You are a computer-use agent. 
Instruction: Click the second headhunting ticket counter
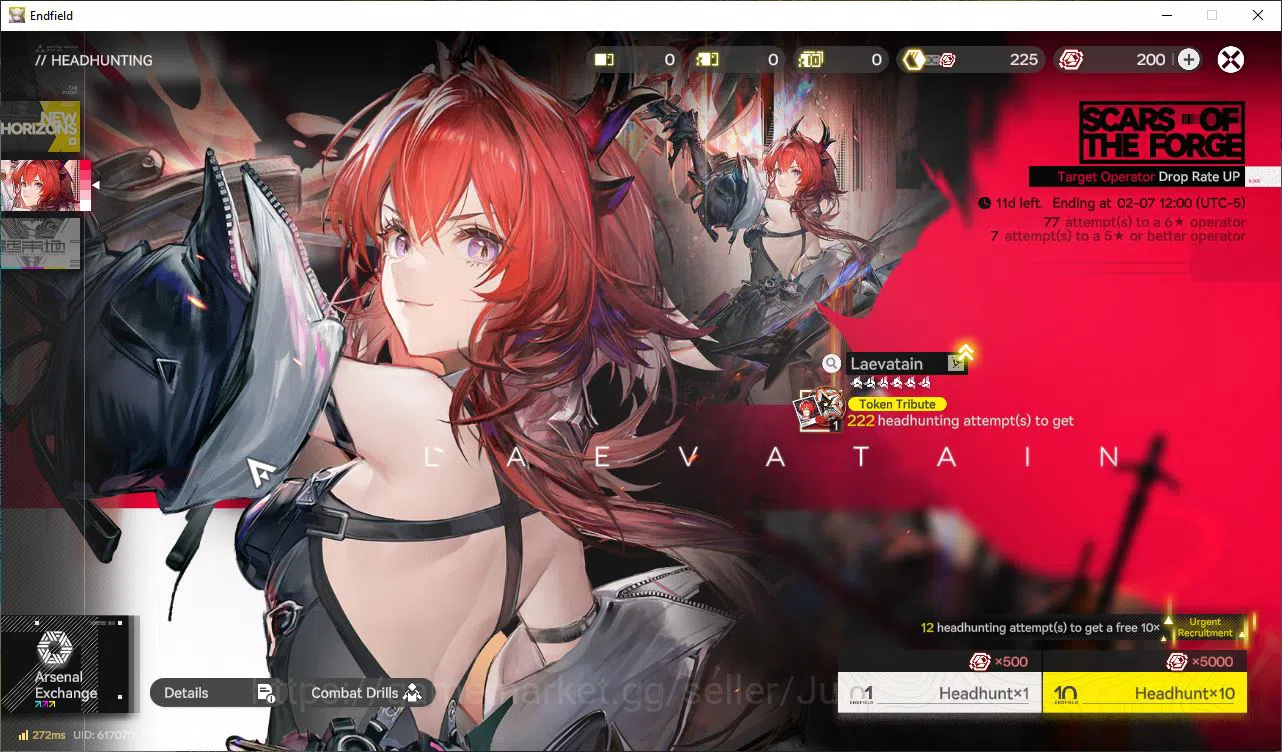point(737,60)
